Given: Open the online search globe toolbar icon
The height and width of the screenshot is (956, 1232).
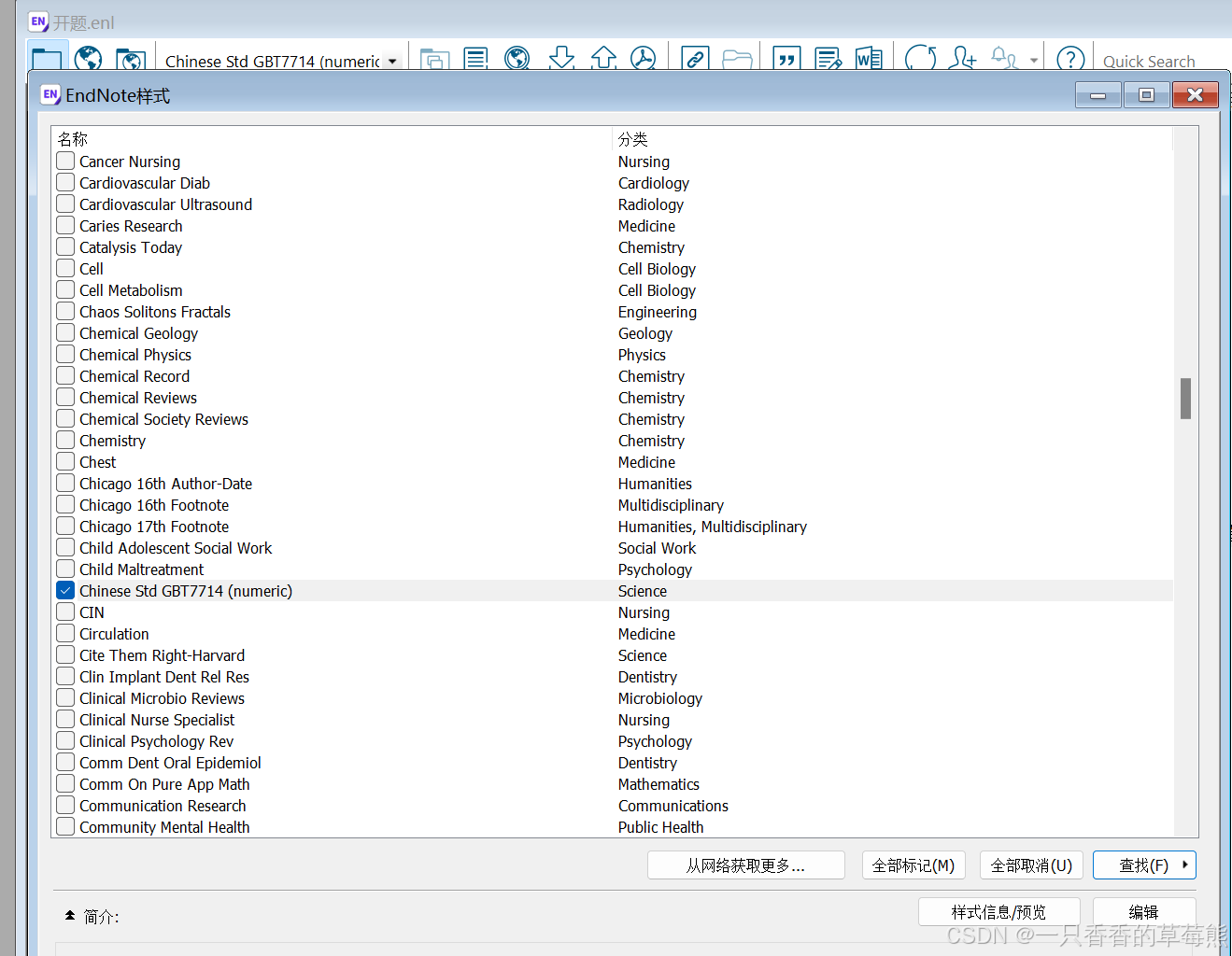Looking at the screenshot, I should coord(517,59).
